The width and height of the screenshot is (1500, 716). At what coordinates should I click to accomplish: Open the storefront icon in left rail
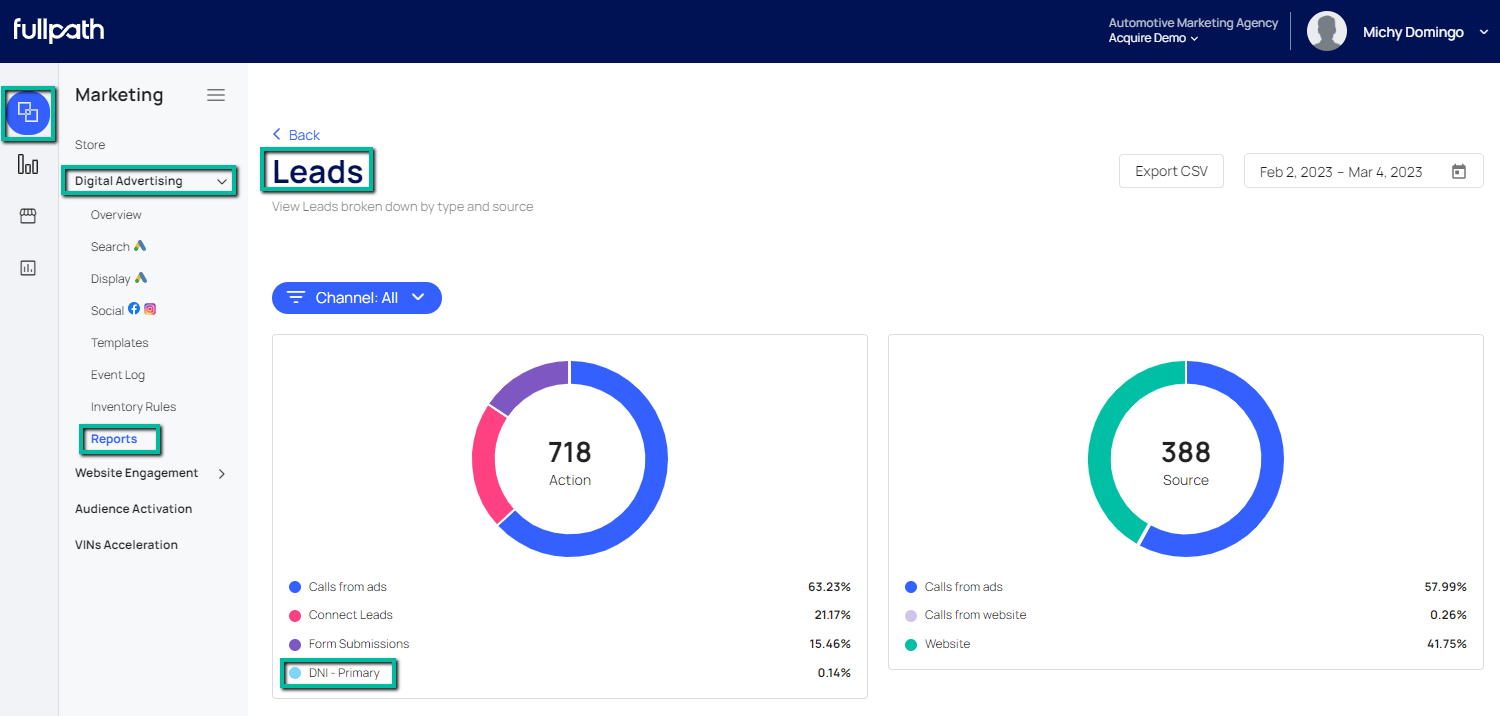(x=28, y=216)
